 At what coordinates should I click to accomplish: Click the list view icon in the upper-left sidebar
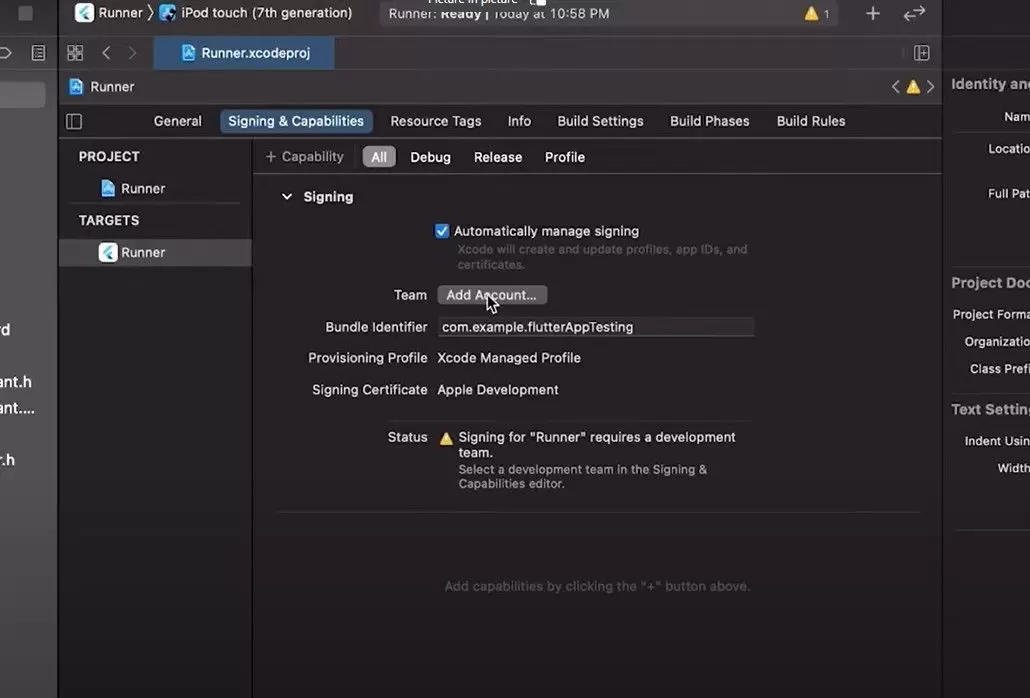(x=38, y=52)
